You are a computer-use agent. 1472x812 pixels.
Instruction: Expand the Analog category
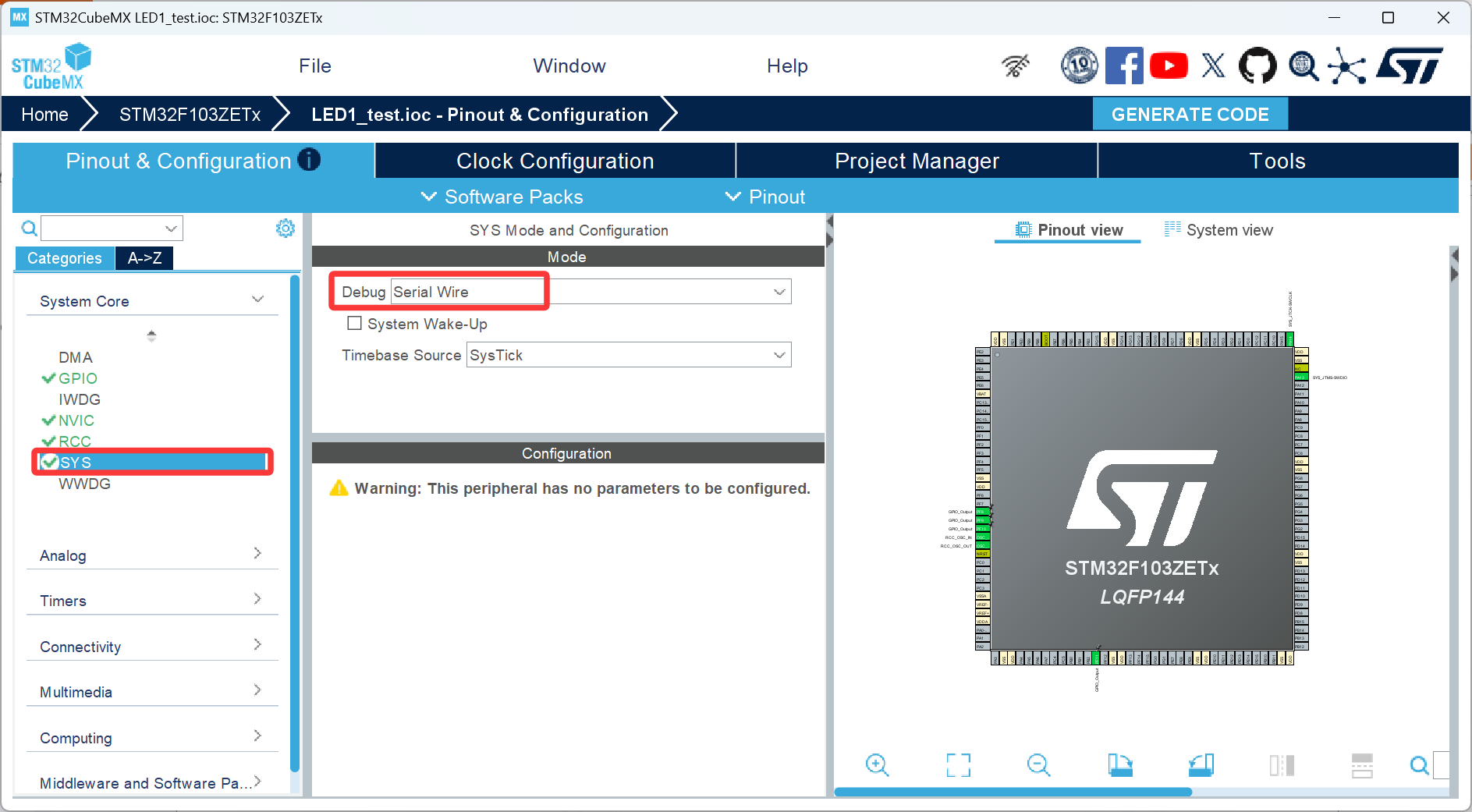click(x=151, y=555)
